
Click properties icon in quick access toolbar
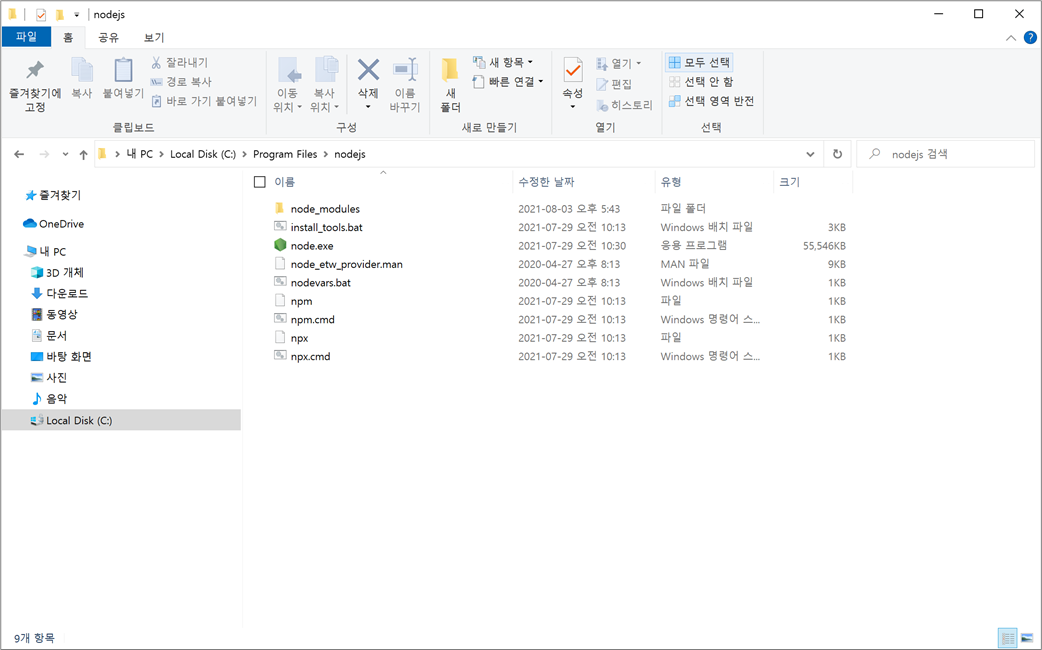coord(41,14)
